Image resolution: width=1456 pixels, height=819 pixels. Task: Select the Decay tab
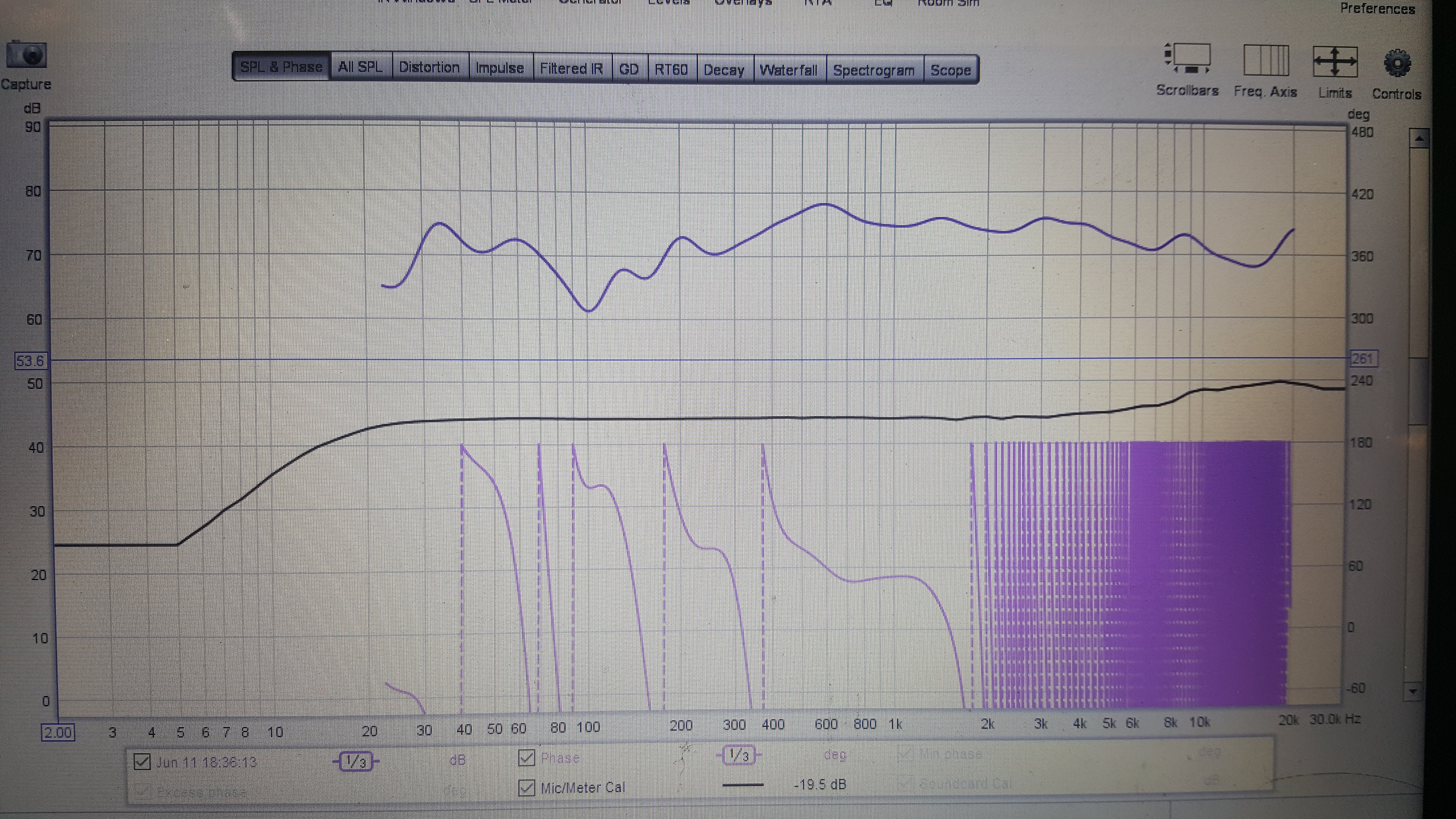[724, 70]
